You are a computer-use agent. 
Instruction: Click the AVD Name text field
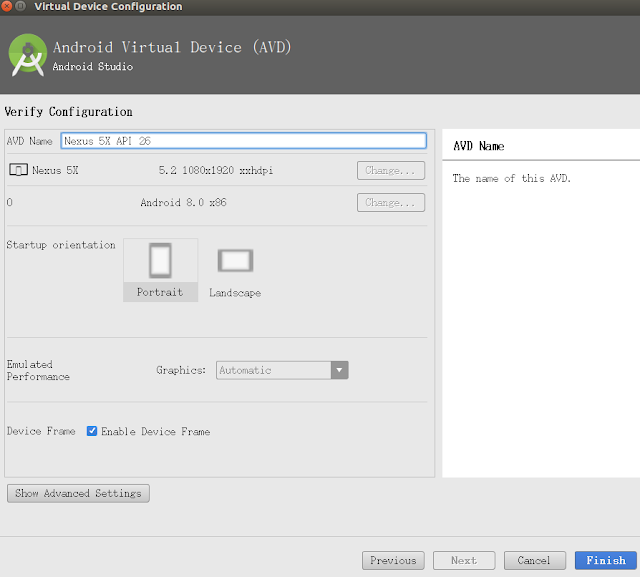[x=244, y=141]
